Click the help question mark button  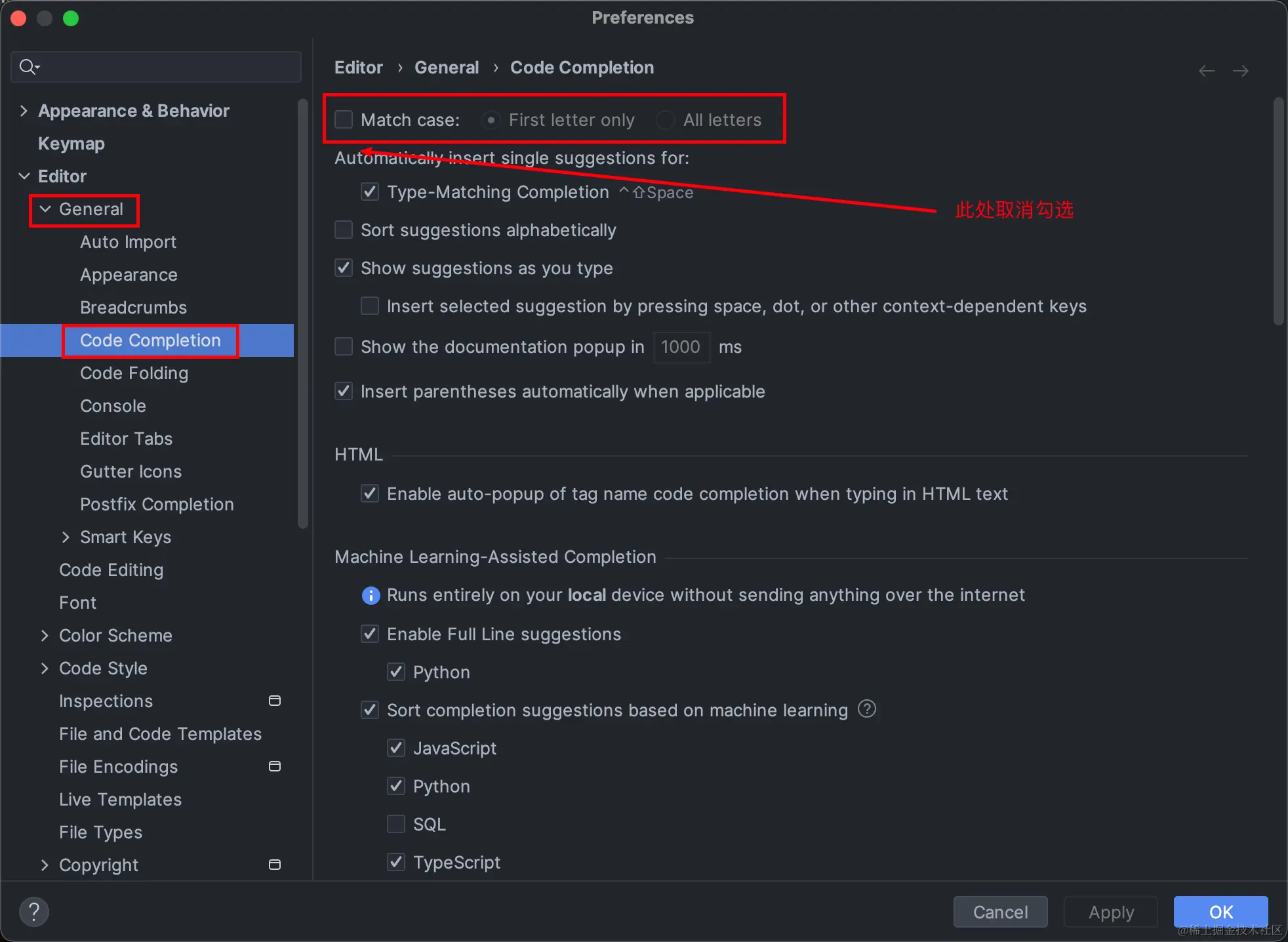click(34, 911)
